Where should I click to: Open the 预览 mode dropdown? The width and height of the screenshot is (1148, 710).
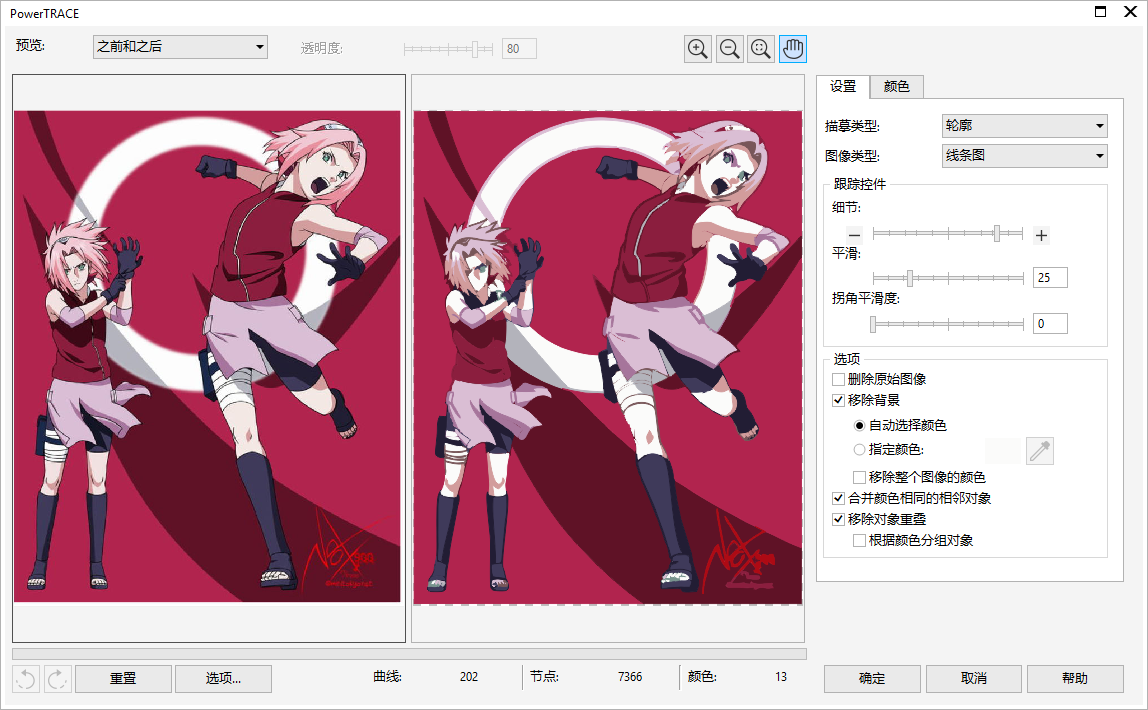pos(180,47)
